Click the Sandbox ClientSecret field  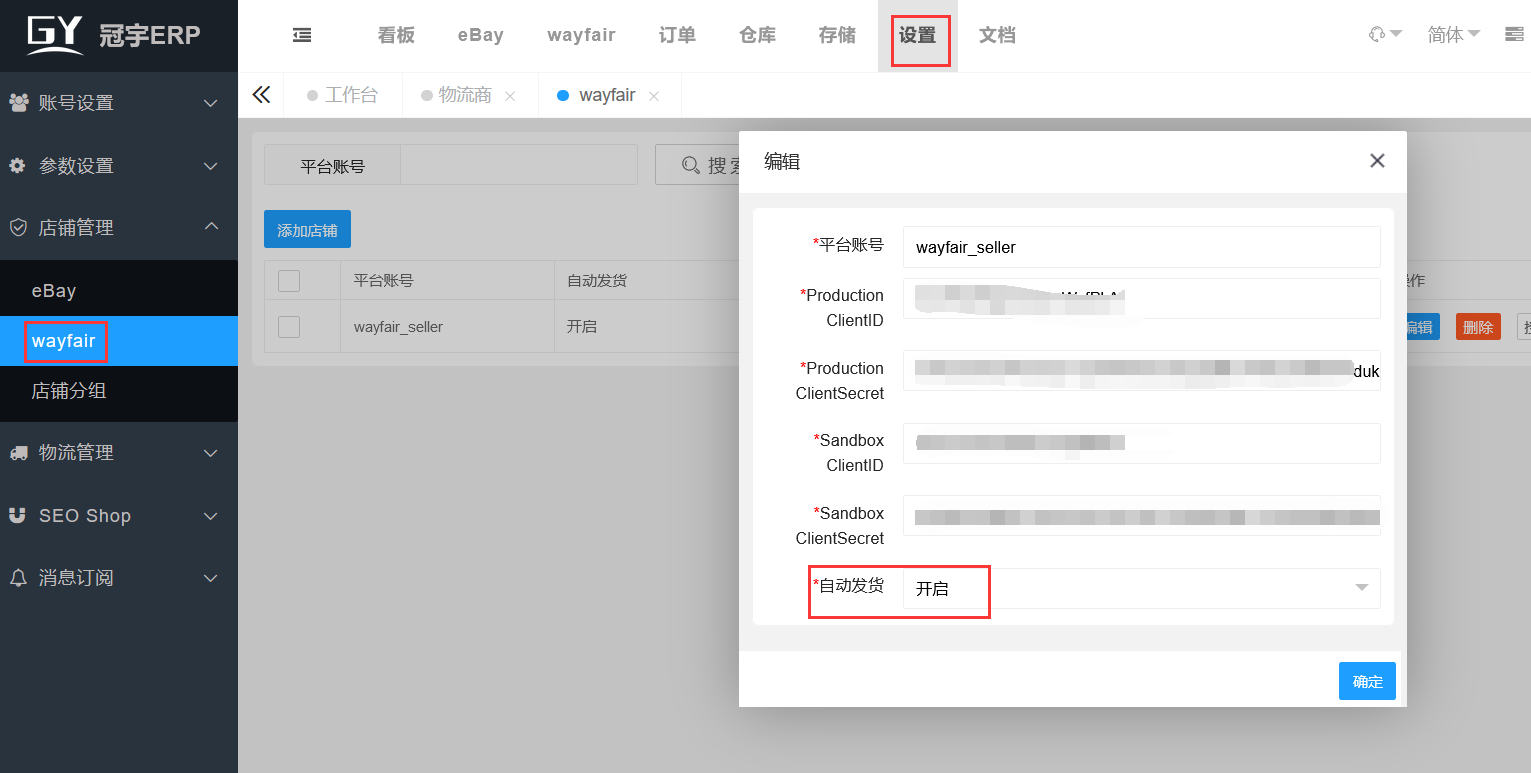pyautogui.click(x=1141, y=516)
